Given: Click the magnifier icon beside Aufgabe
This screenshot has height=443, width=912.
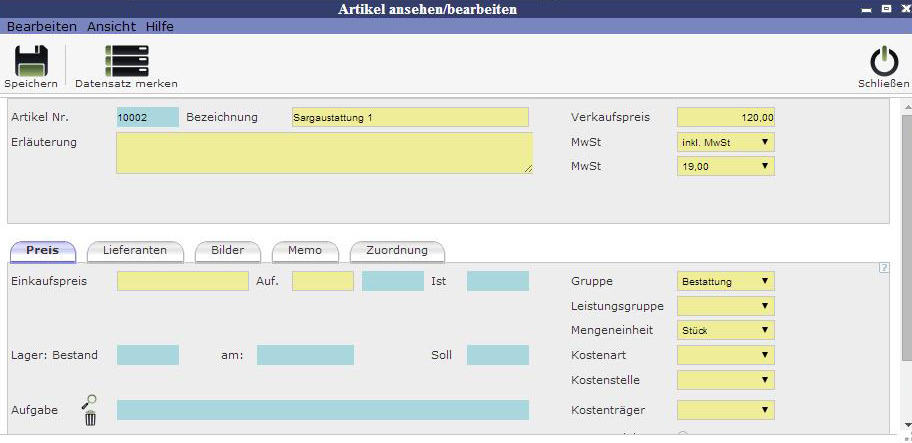Looking at the screenshot, I should point(90,402).
